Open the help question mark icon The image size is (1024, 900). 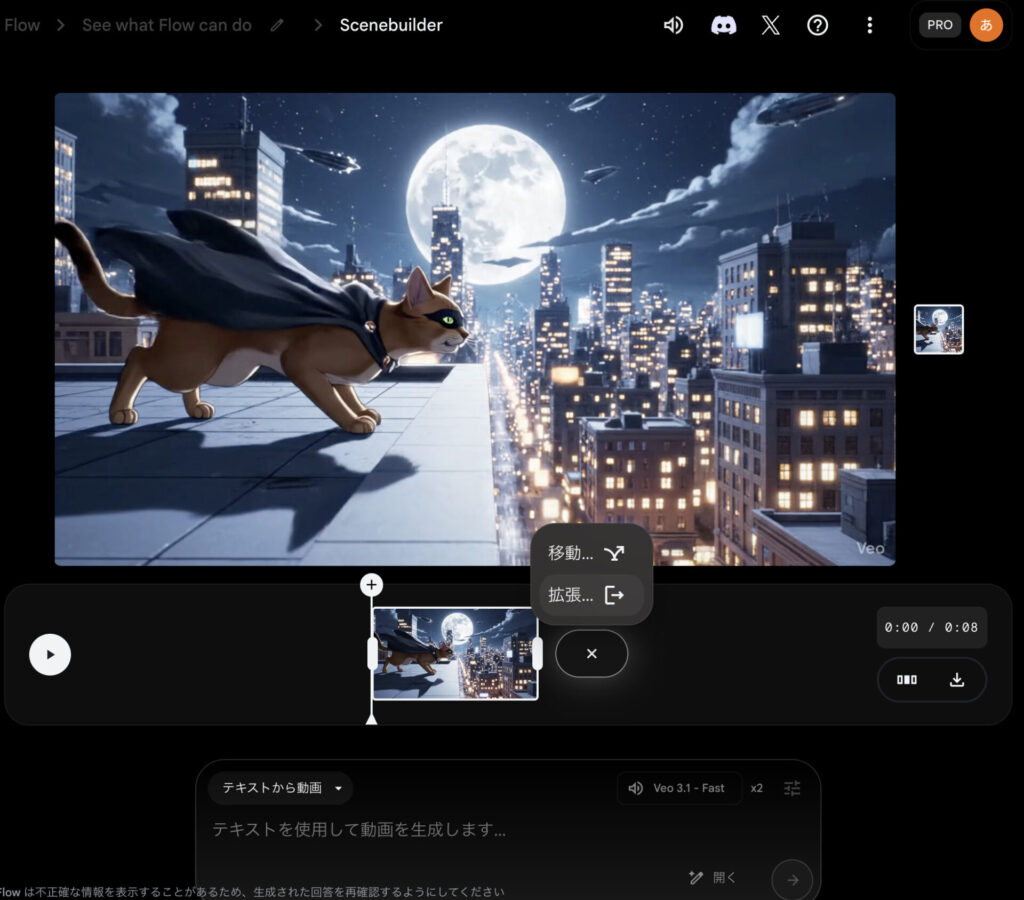[818, 25]
